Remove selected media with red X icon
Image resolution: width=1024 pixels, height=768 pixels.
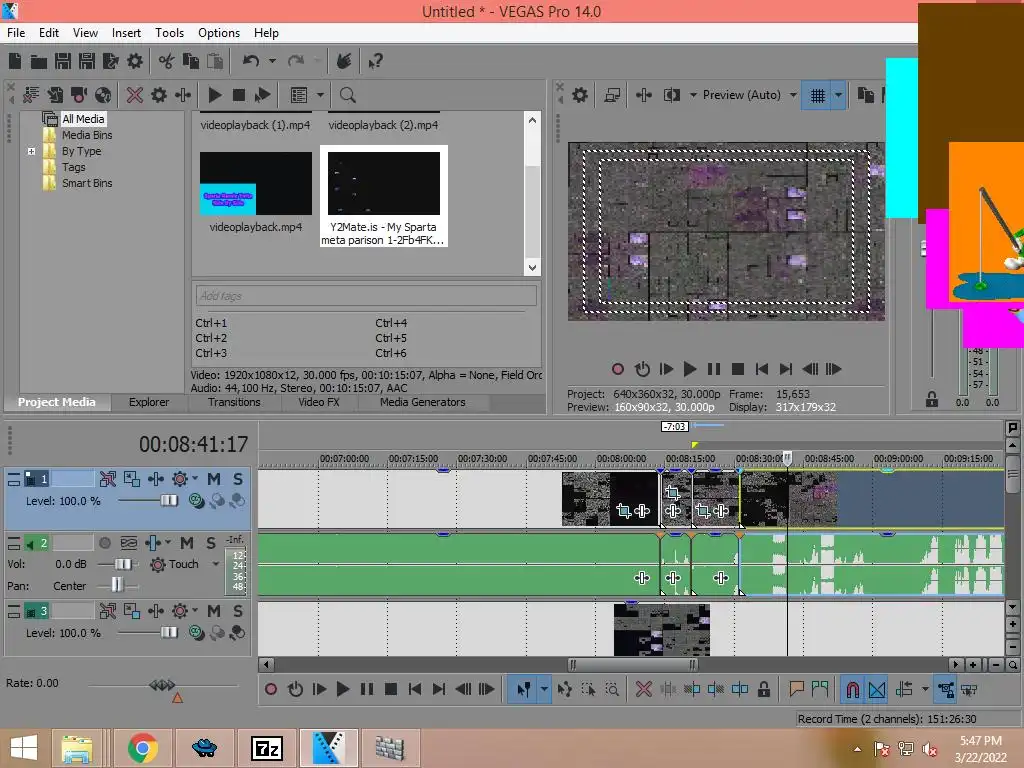135,95
